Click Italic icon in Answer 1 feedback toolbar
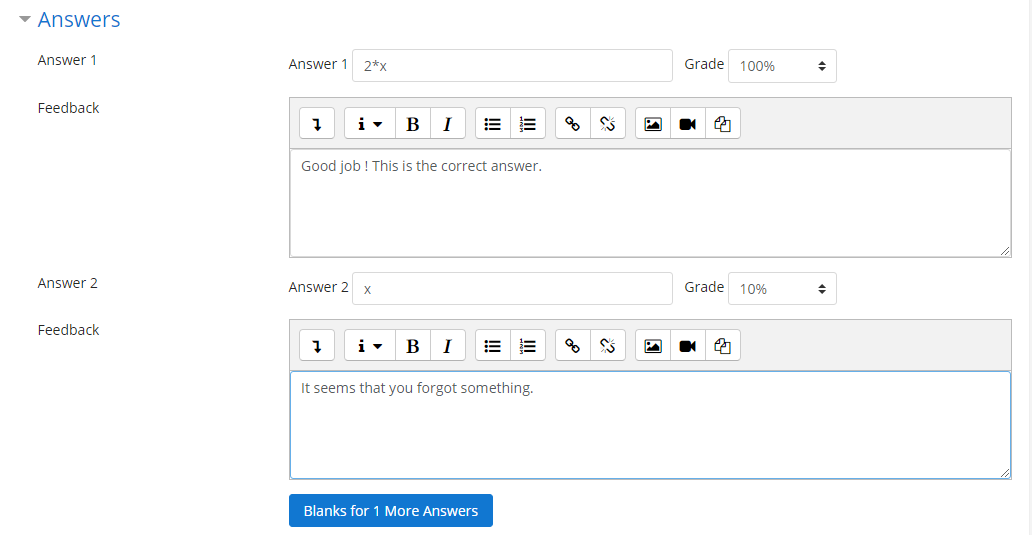 [x=447, y=124]
